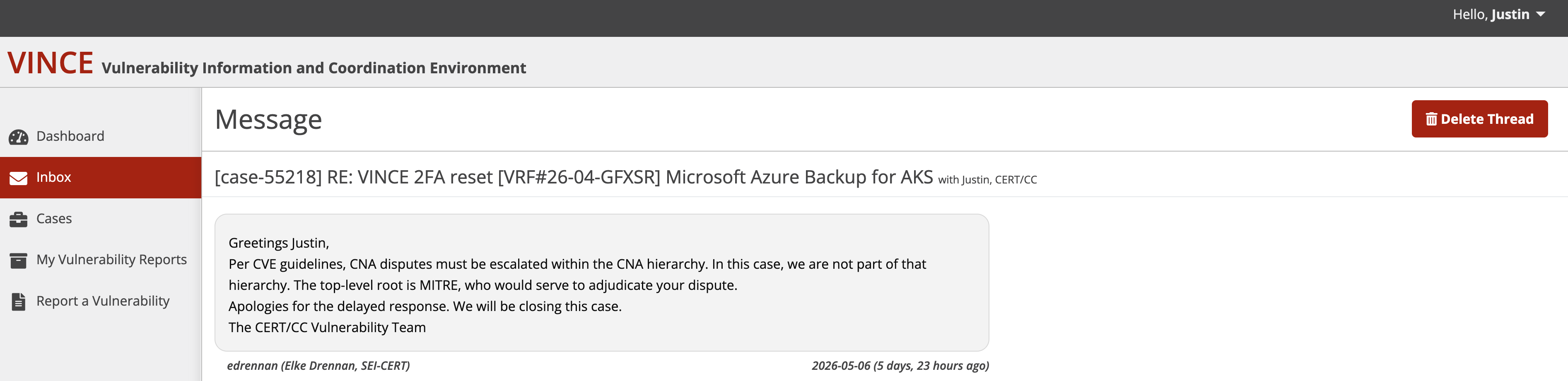Click the CERT/CC message body bubble
This screenshot has height=381, width=1568.
(x=601, y=282)
